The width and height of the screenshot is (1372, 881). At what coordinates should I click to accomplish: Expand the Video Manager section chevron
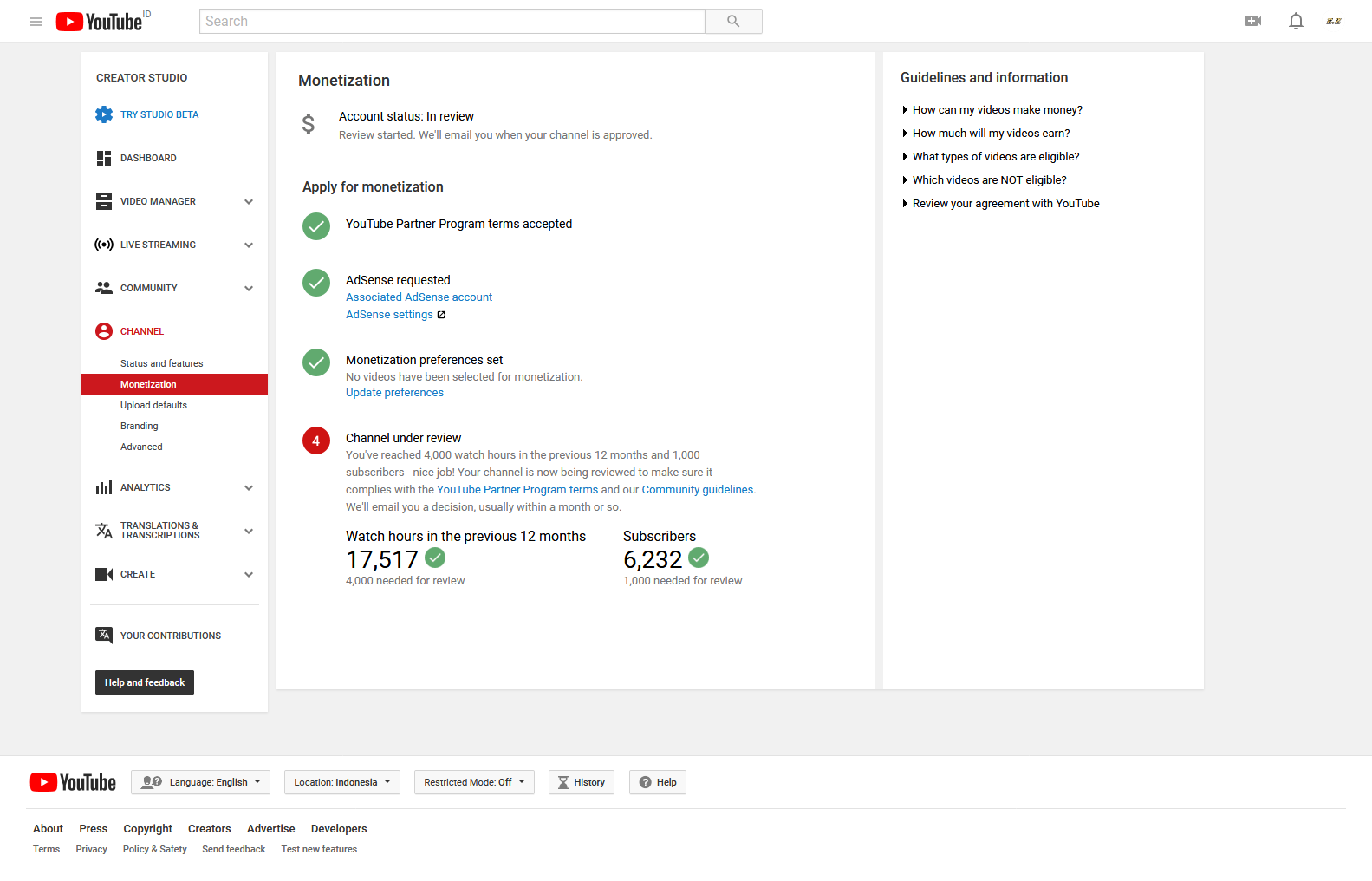tap(249, 201)
